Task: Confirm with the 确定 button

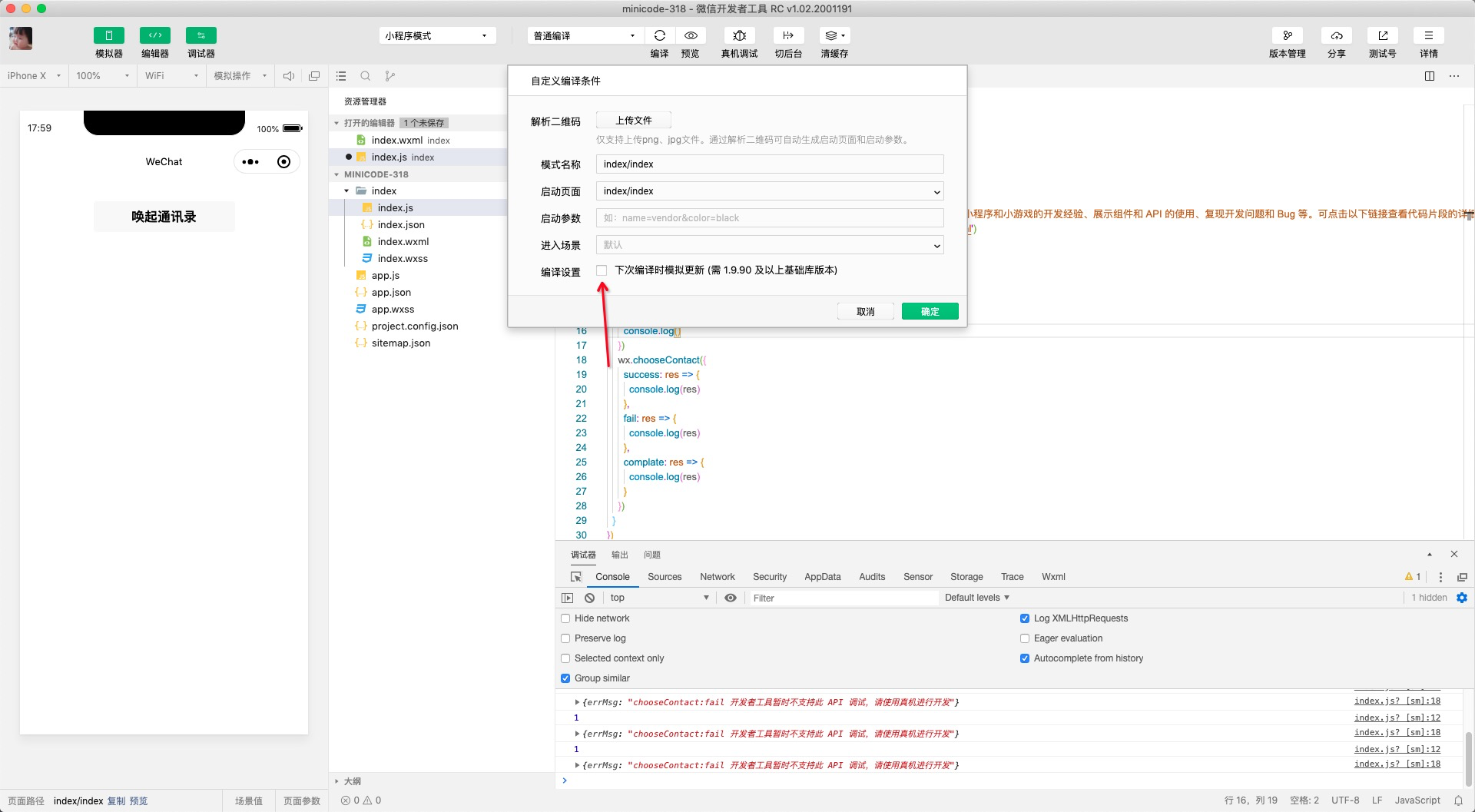Action: pyautogui.click(x=930, y=311)
